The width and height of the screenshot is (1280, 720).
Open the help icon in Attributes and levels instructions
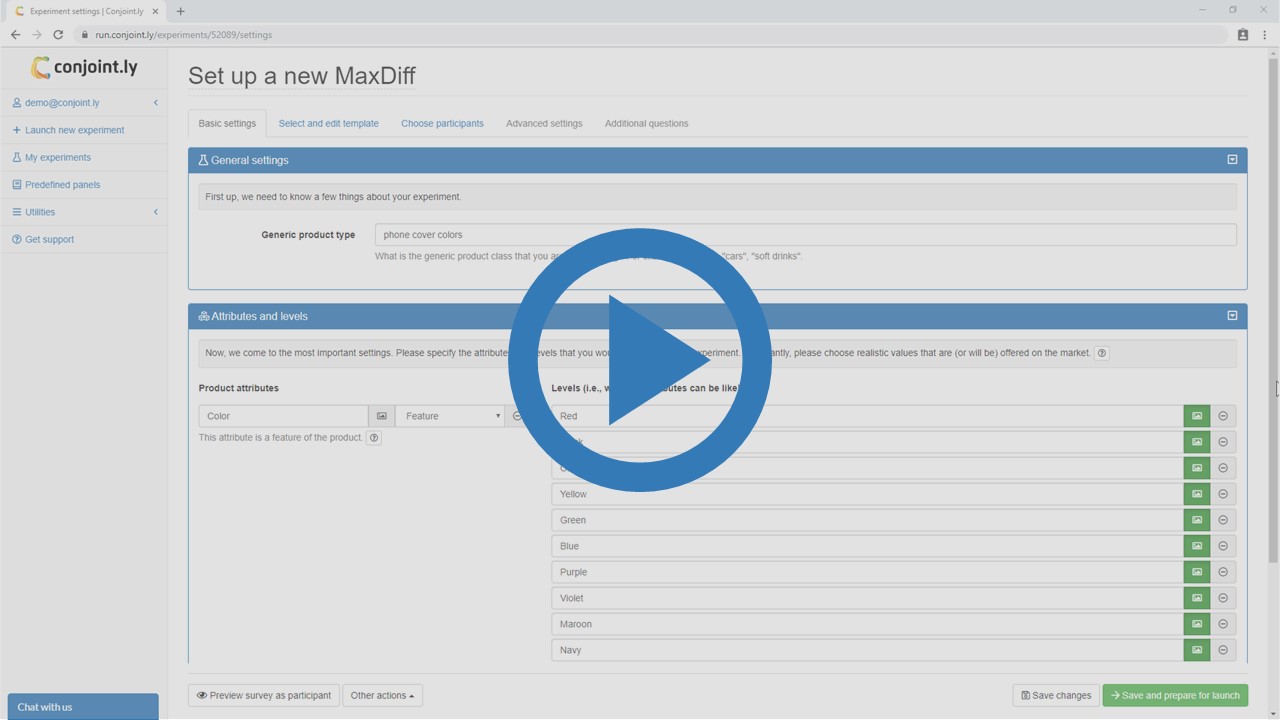1101,352
